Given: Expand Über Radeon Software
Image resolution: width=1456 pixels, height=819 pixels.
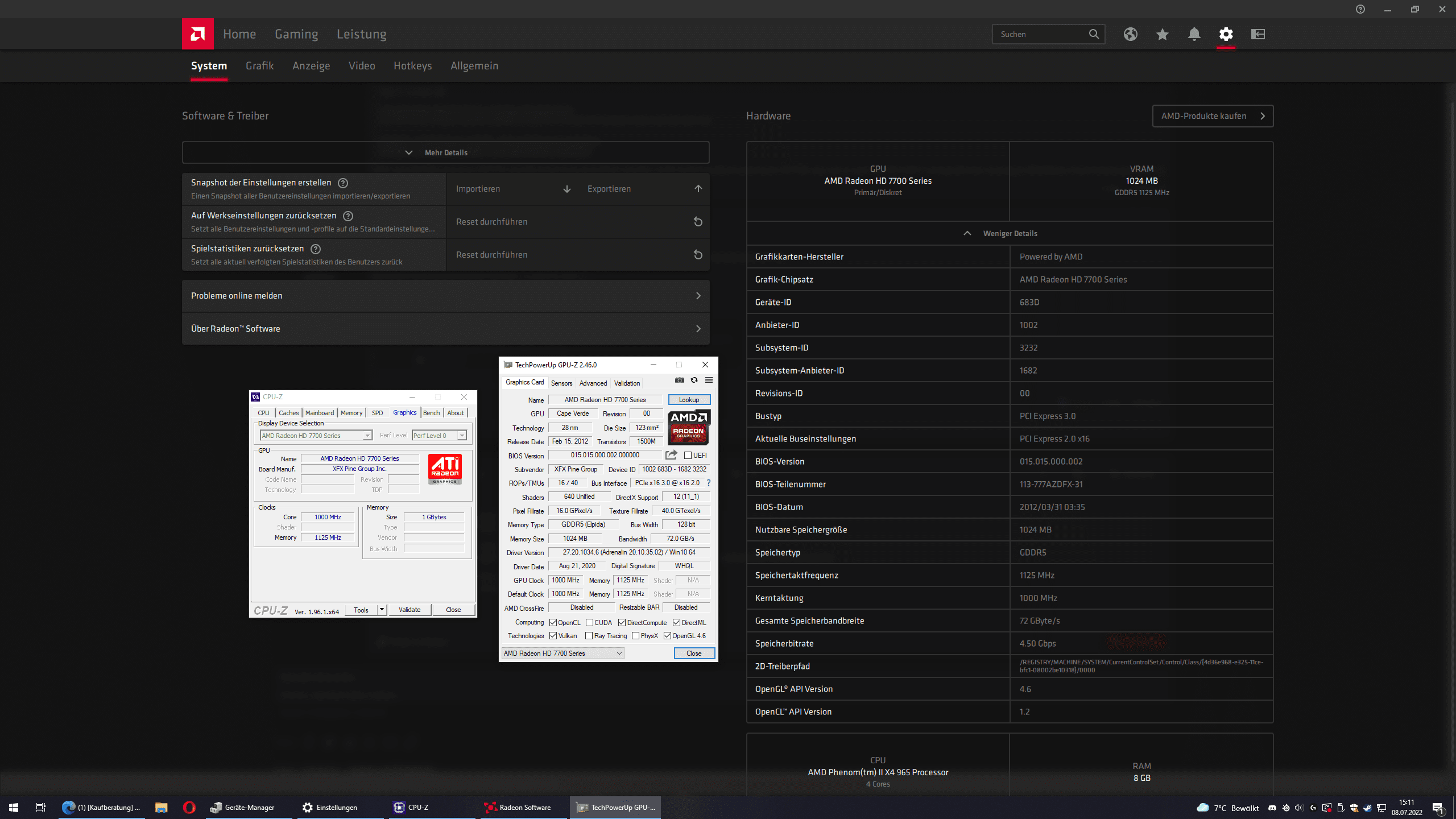Looking at the screenshot, I should click(x=446, y=329).
